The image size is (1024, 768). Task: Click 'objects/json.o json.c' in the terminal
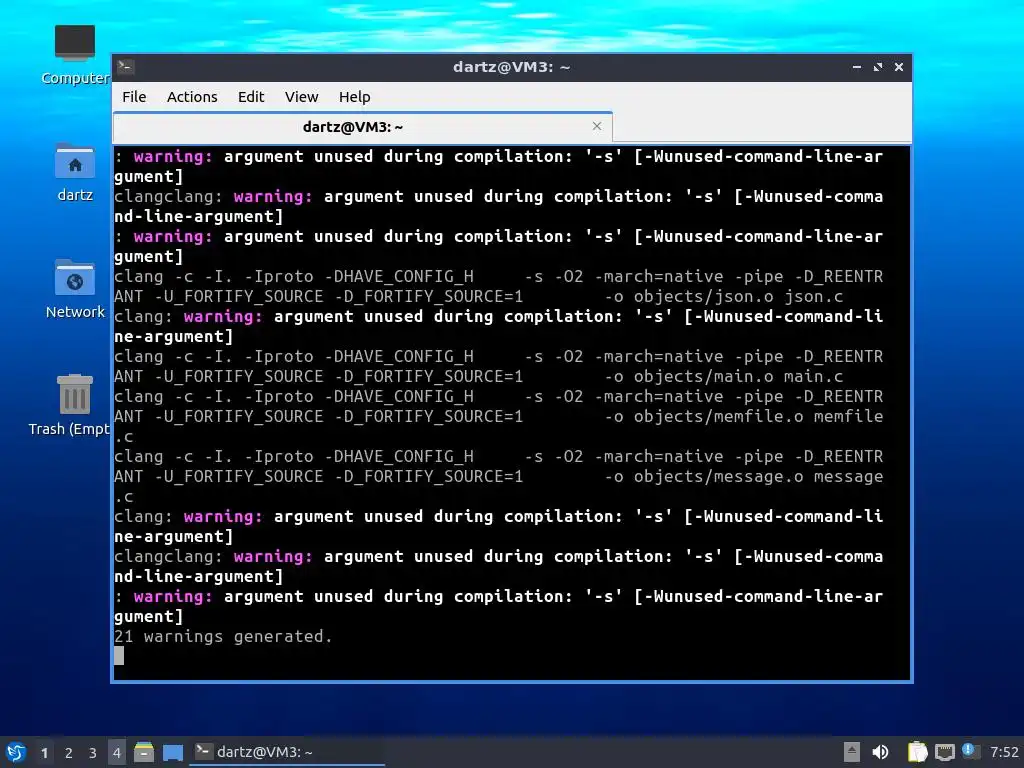click(x=738, y=296)
